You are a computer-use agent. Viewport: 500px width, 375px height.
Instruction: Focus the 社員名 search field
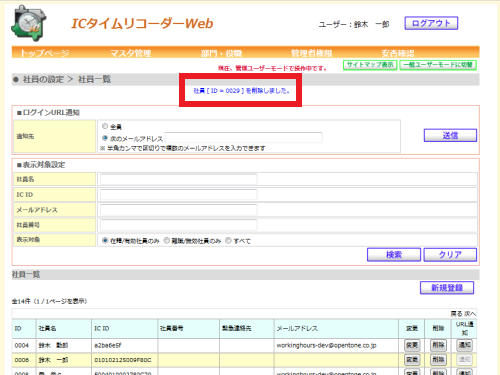[x=179, y=179]
